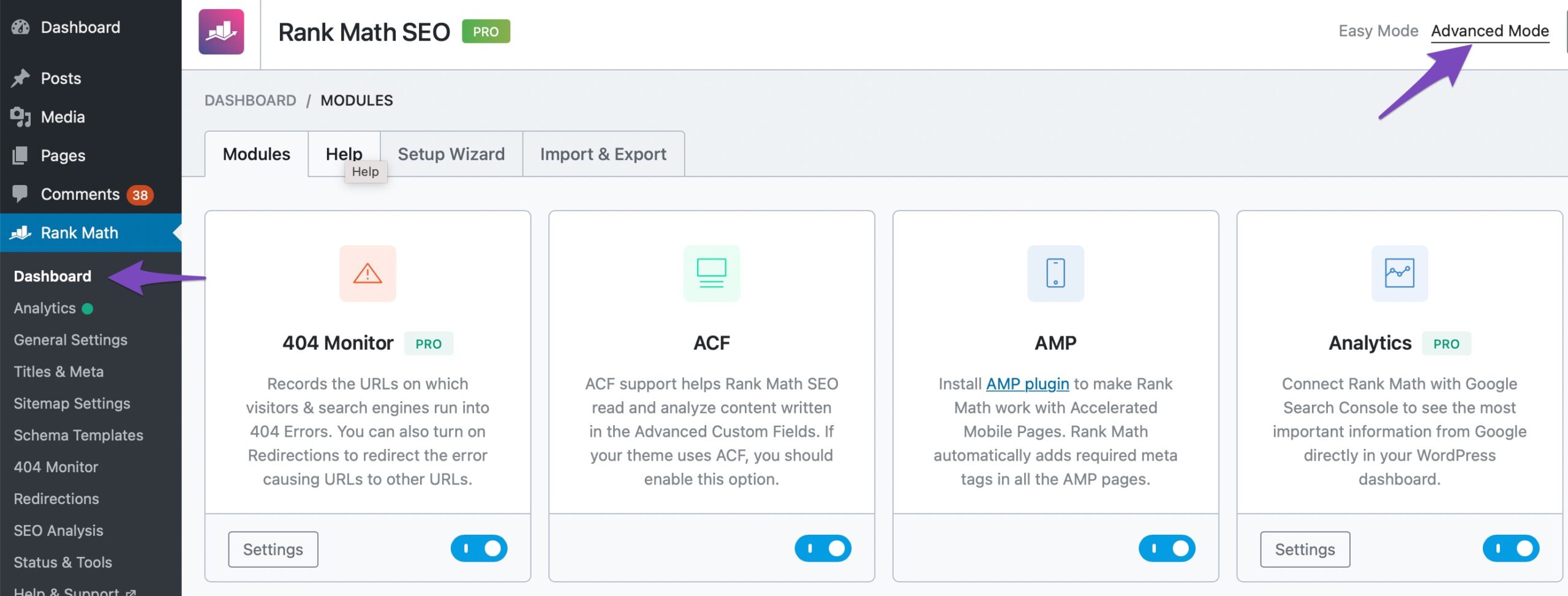Click the Rank Math SEO page heading
Screen dimensions: 1568x596
tap(364, 32)
